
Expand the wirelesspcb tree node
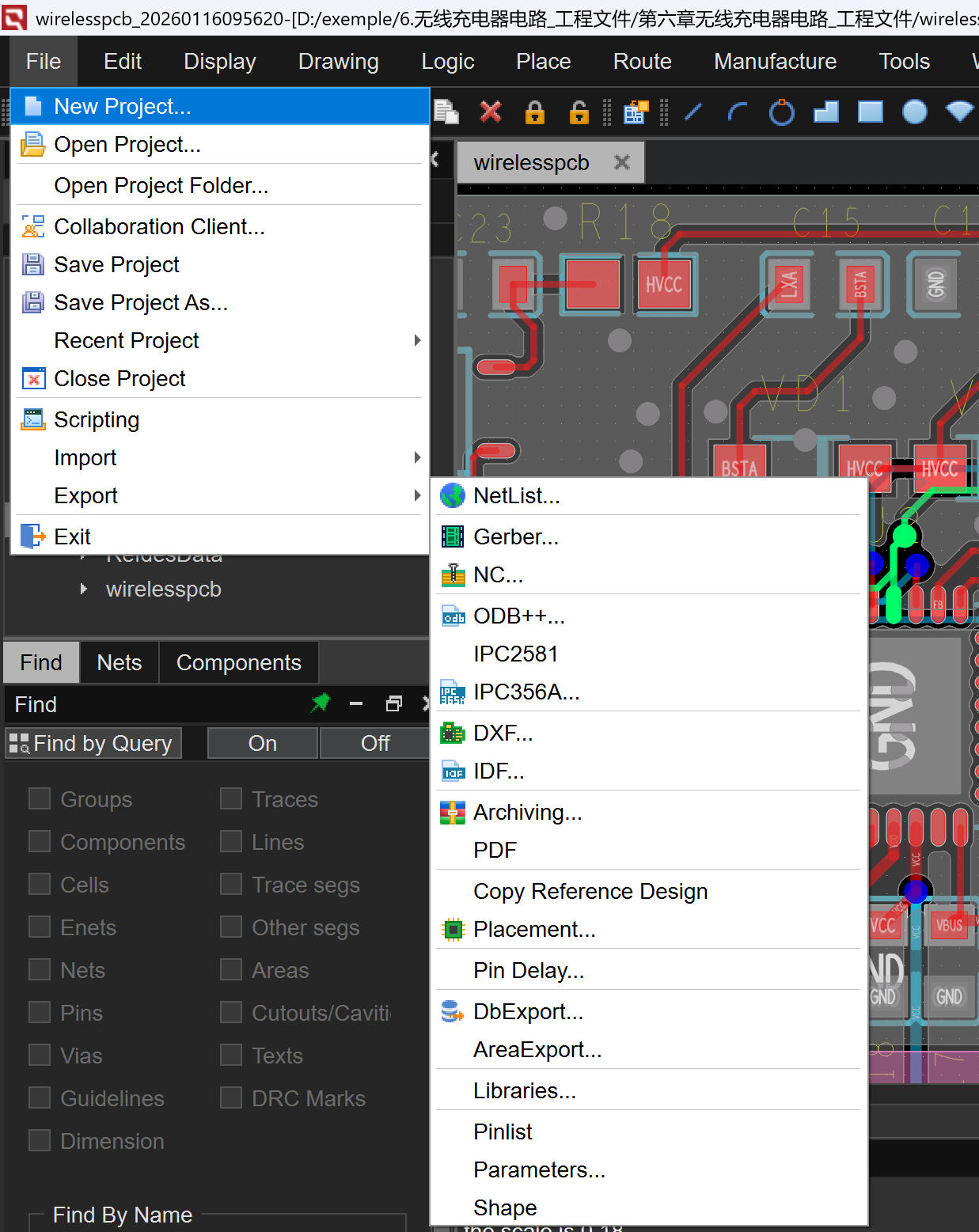point(84,589)
